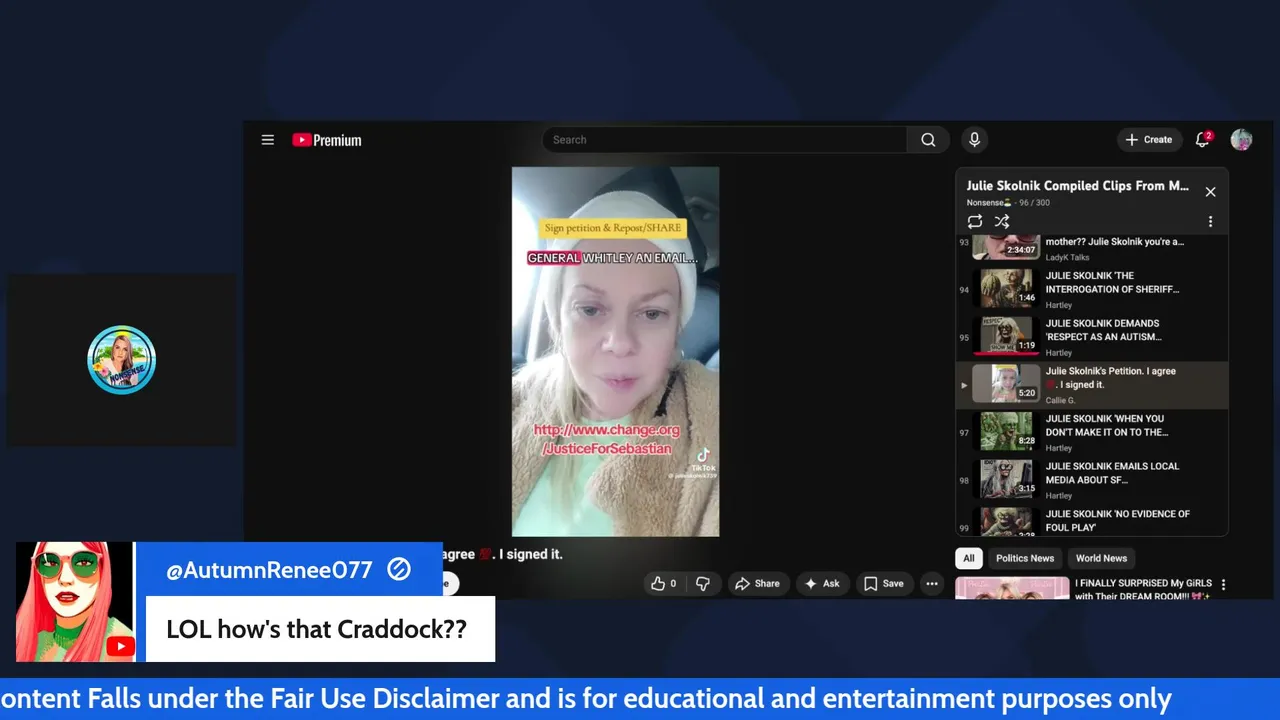Click the TikTok video player
This screenshot has height=720, width=1280.
[x=615, y=352]
